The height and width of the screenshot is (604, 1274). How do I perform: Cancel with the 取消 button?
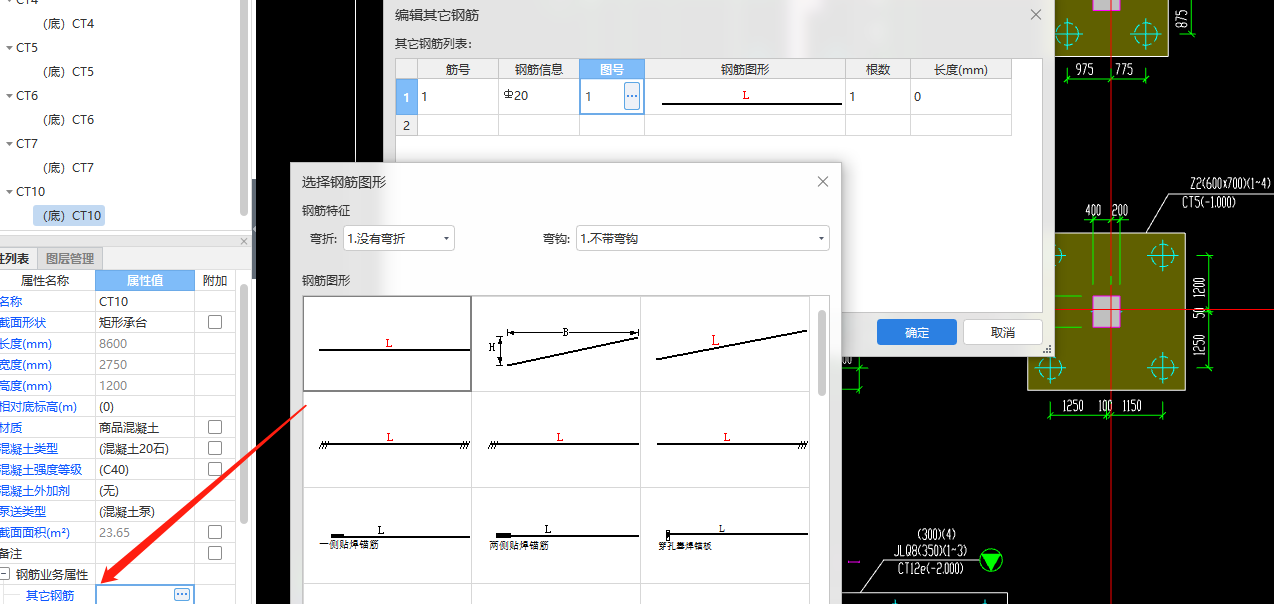(x=1003, y=333)
